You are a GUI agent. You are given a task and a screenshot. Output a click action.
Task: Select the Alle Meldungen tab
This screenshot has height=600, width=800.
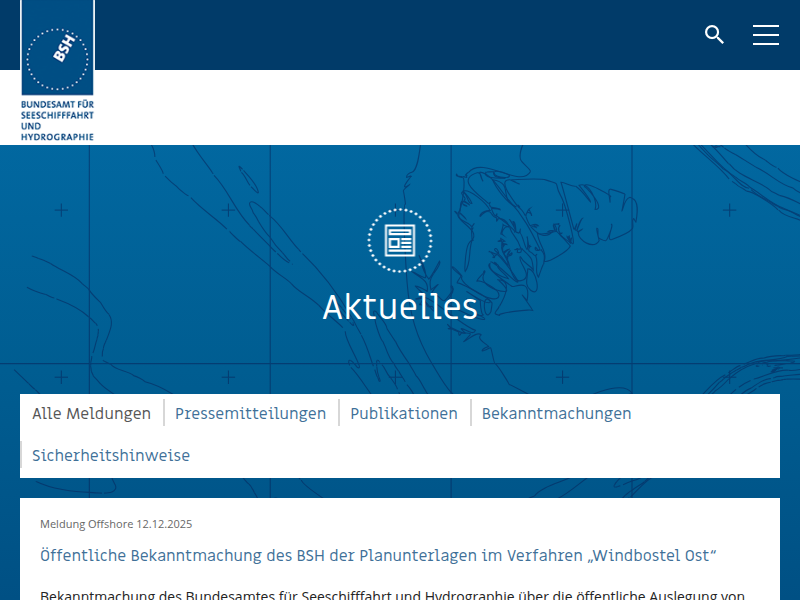click(x=91, y=413)
